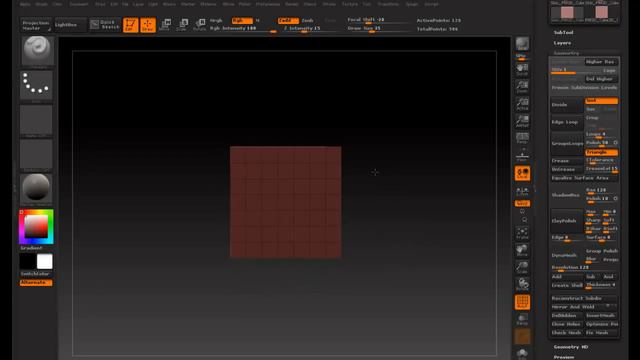Toggle the Local symmetry orange icon

coord(522,173)
